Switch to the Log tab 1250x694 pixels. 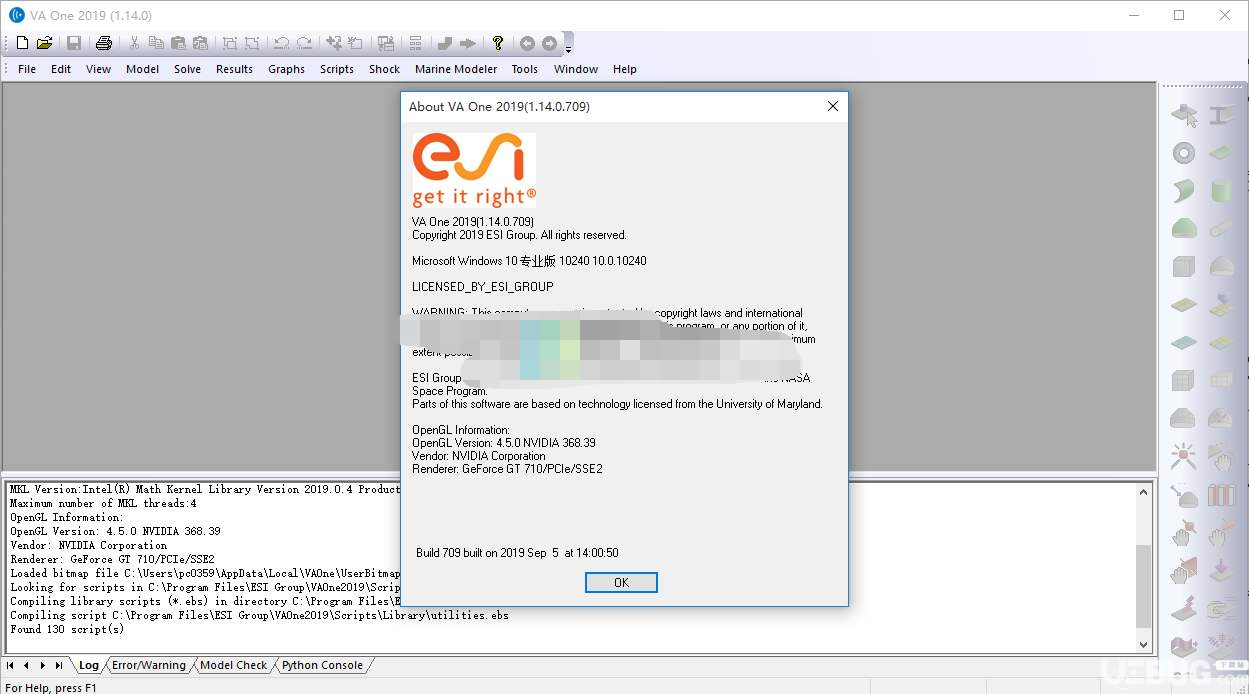click(x=89, y=665)
